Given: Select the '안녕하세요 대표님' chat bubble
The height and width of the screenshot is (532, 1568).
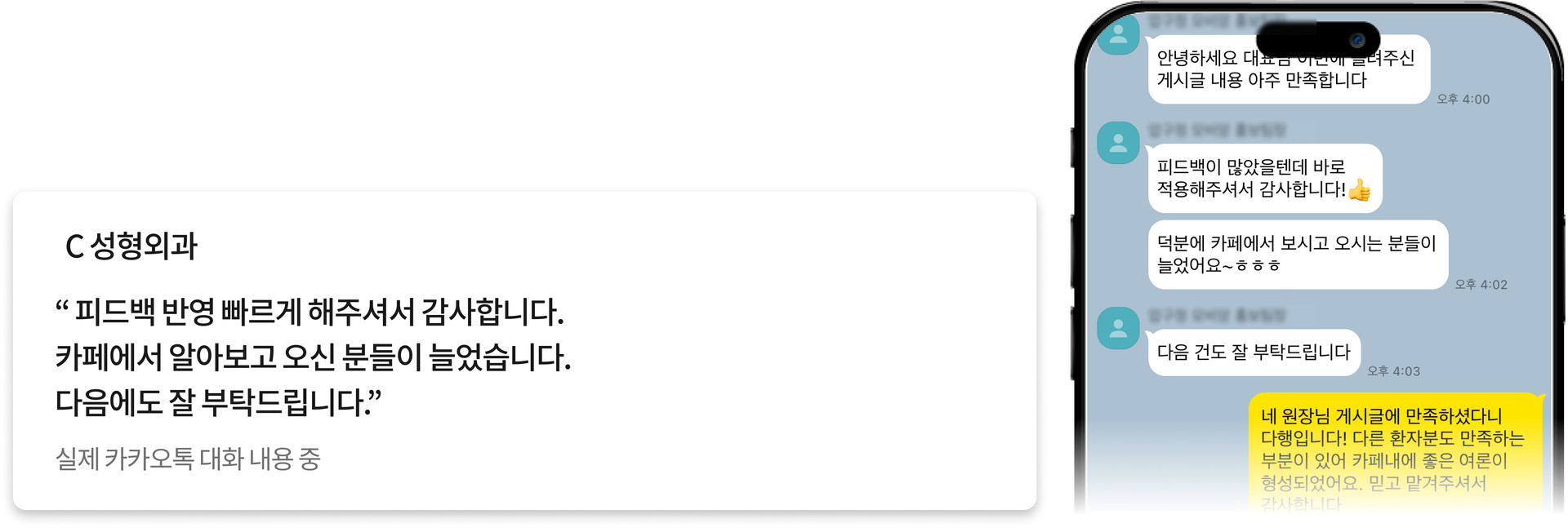Looking at the screenshot, I should click(x=1289, y=69).
